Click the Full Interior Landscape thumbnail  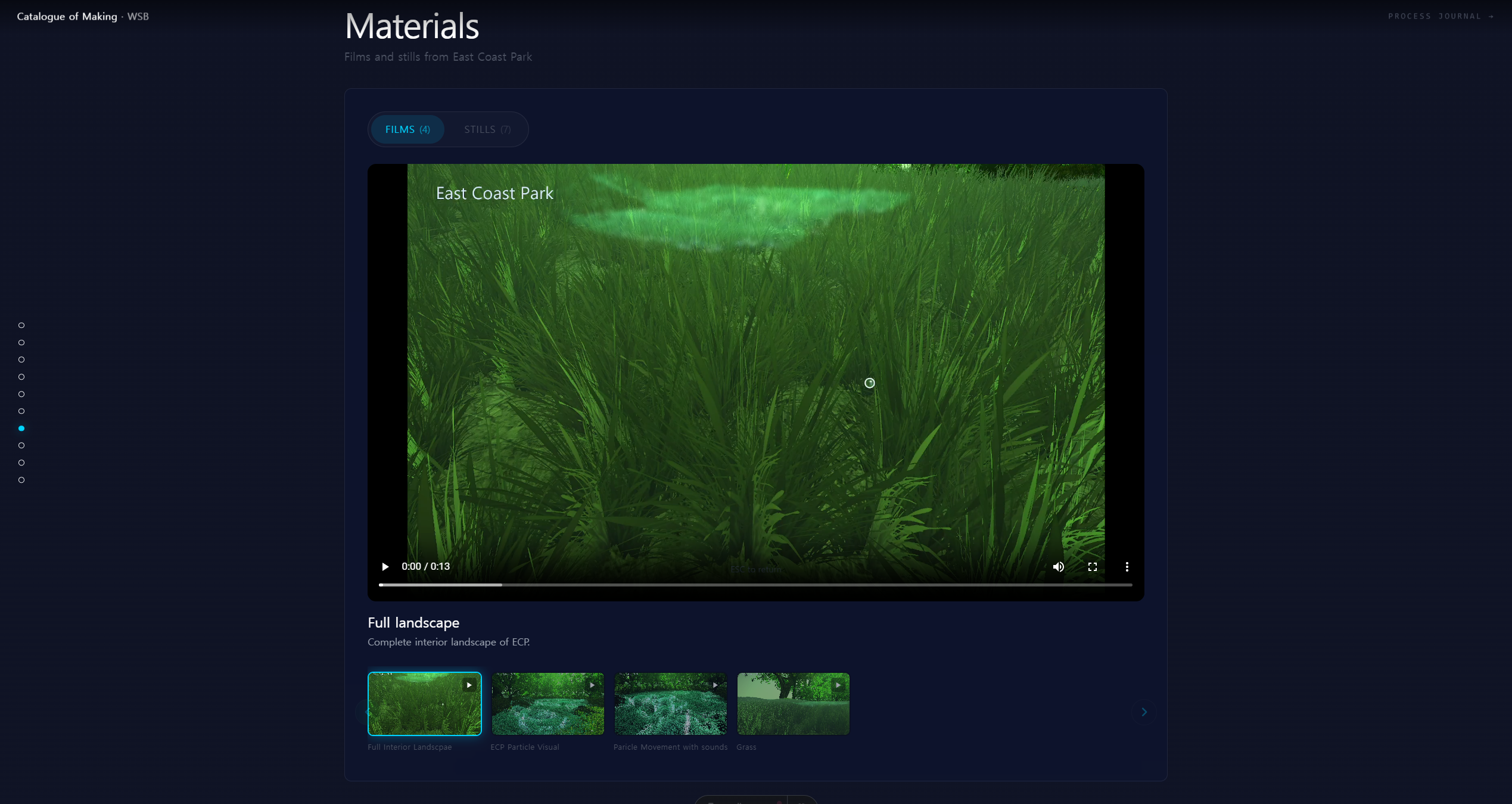click(x=425, y=704)
